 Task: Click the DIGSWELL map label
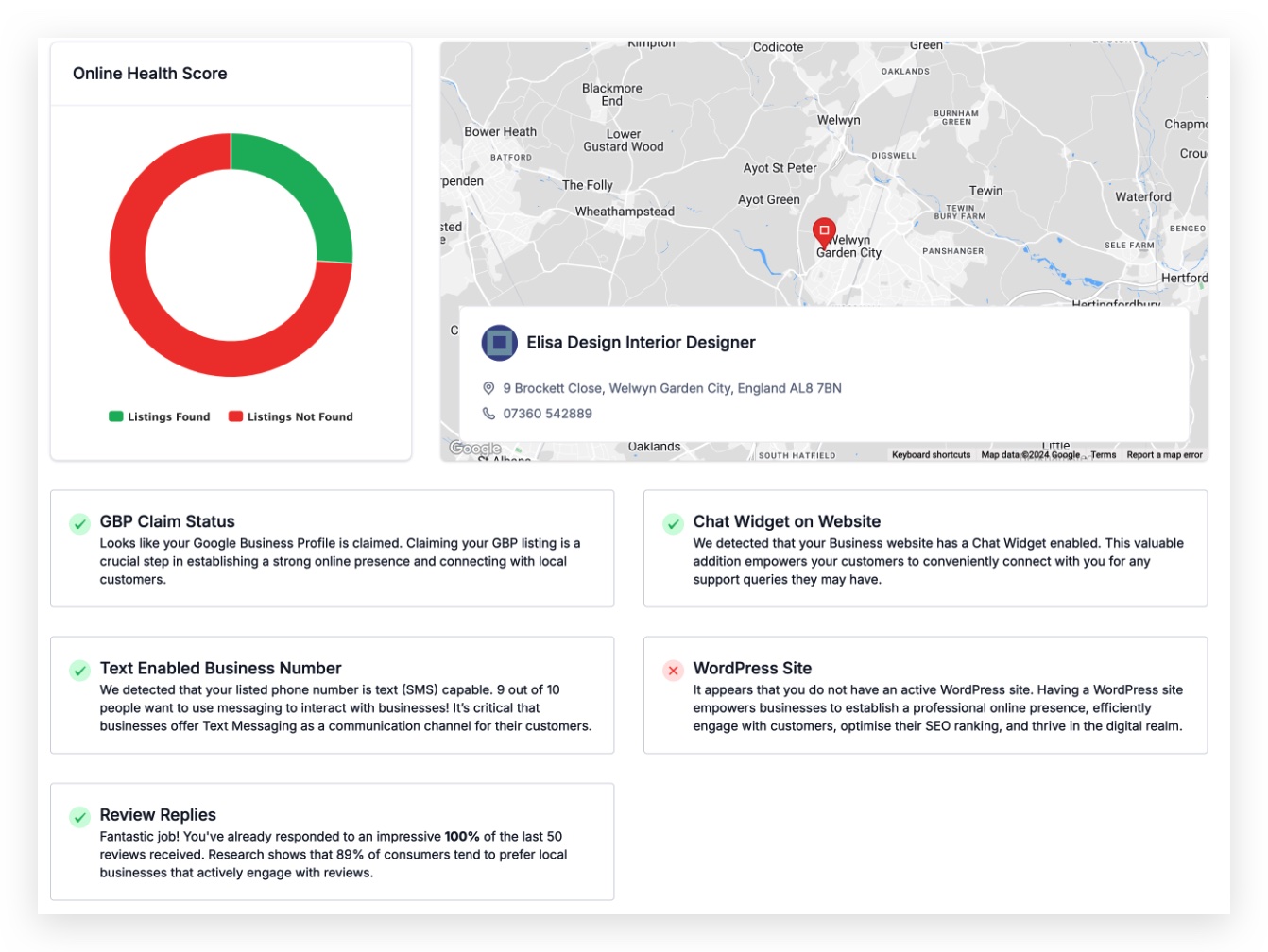click(893, 156)
